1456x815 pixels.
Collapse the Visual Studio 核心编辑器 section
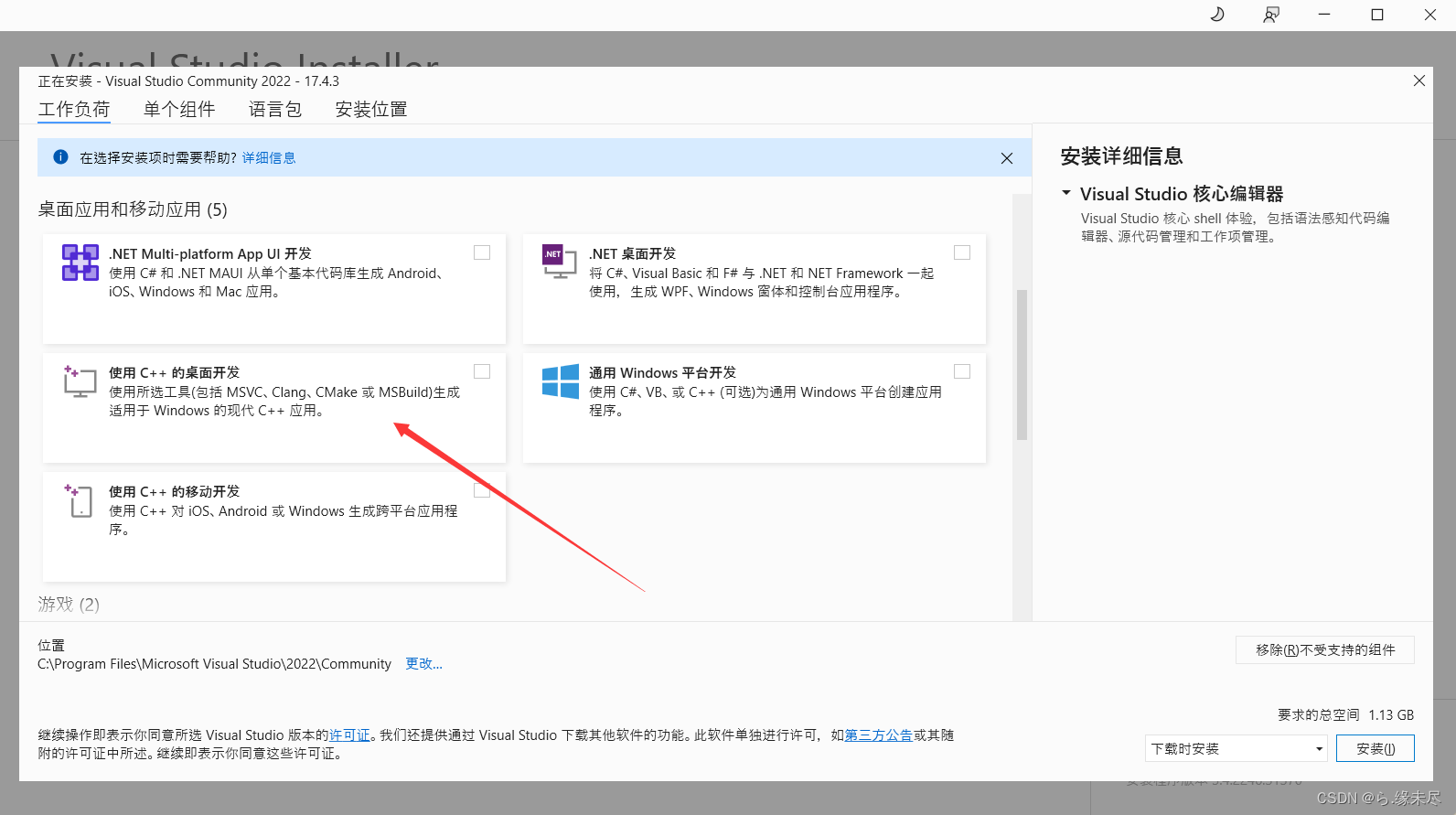coord(1066,193)
